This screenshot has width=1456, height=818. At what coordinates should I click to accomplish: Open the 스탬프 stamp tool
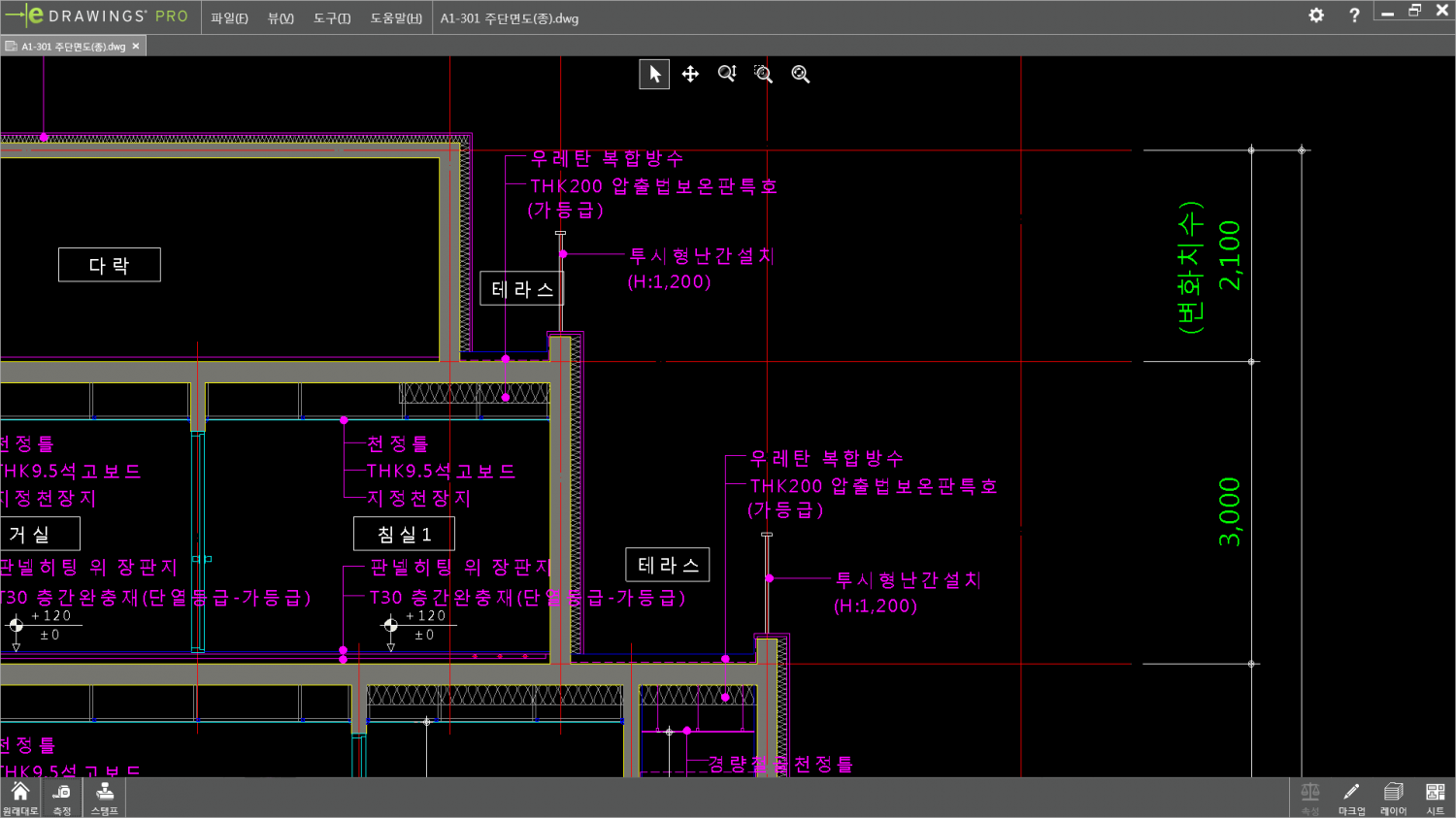pos(105,798)
